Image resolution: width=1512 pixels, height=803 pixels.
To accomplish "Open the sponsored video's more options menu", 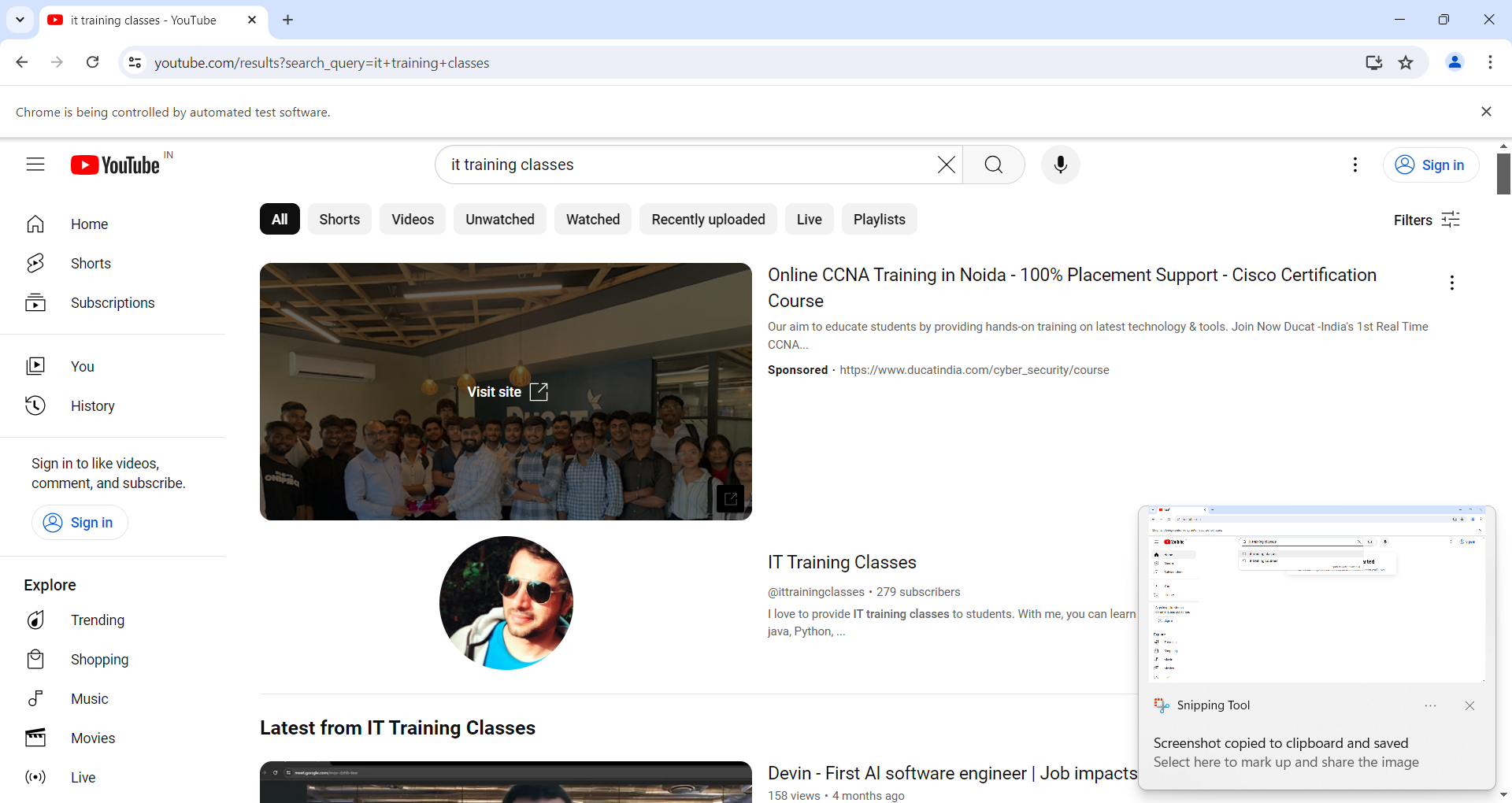I will tap(1451, 283).
